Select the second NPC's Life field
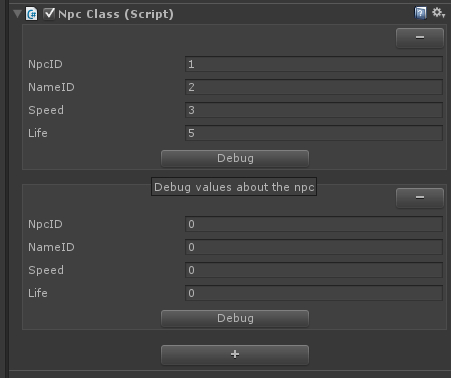 click(314, 293)
